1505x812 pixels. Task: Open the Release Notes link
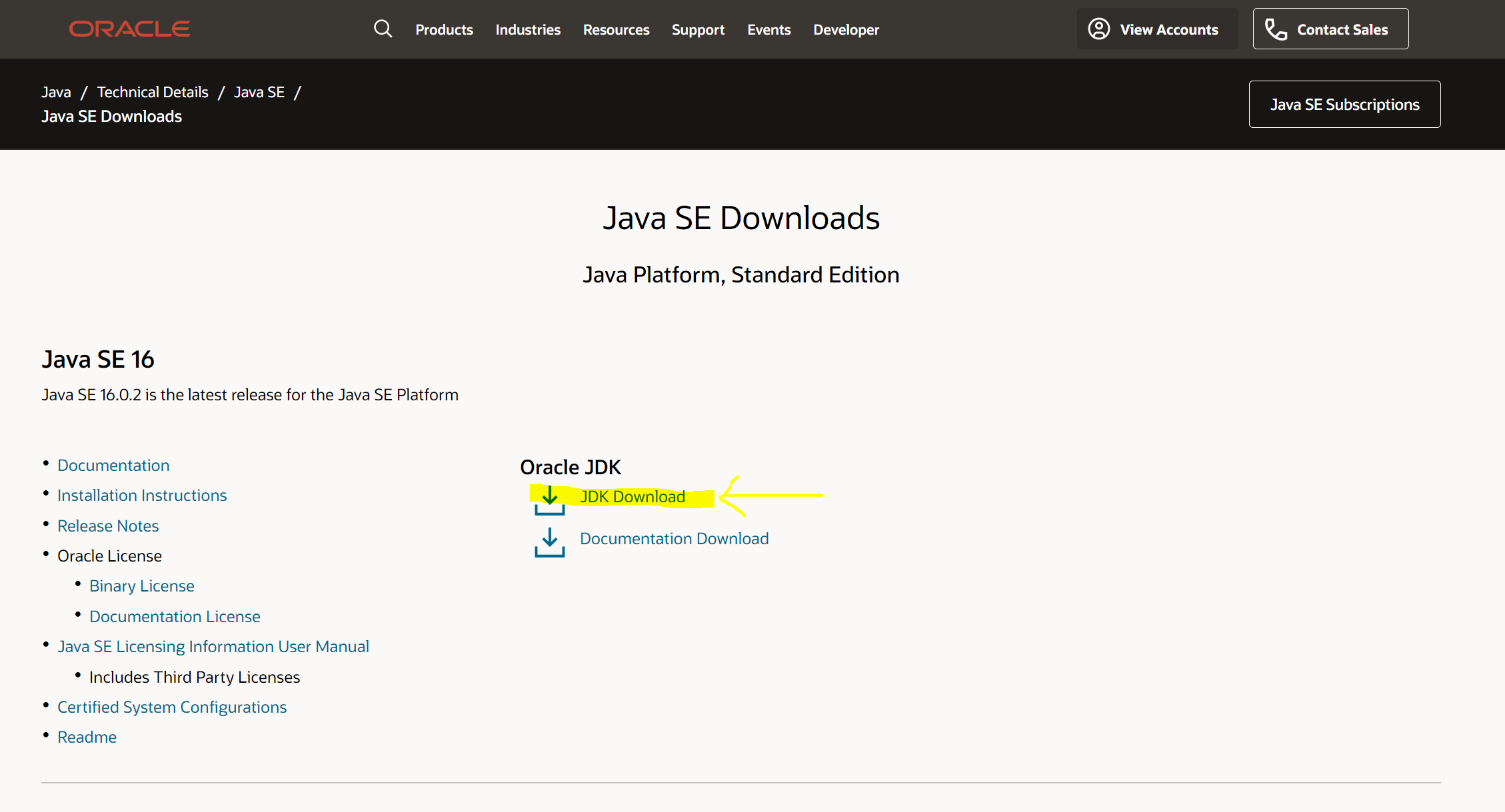coord(108,526)
